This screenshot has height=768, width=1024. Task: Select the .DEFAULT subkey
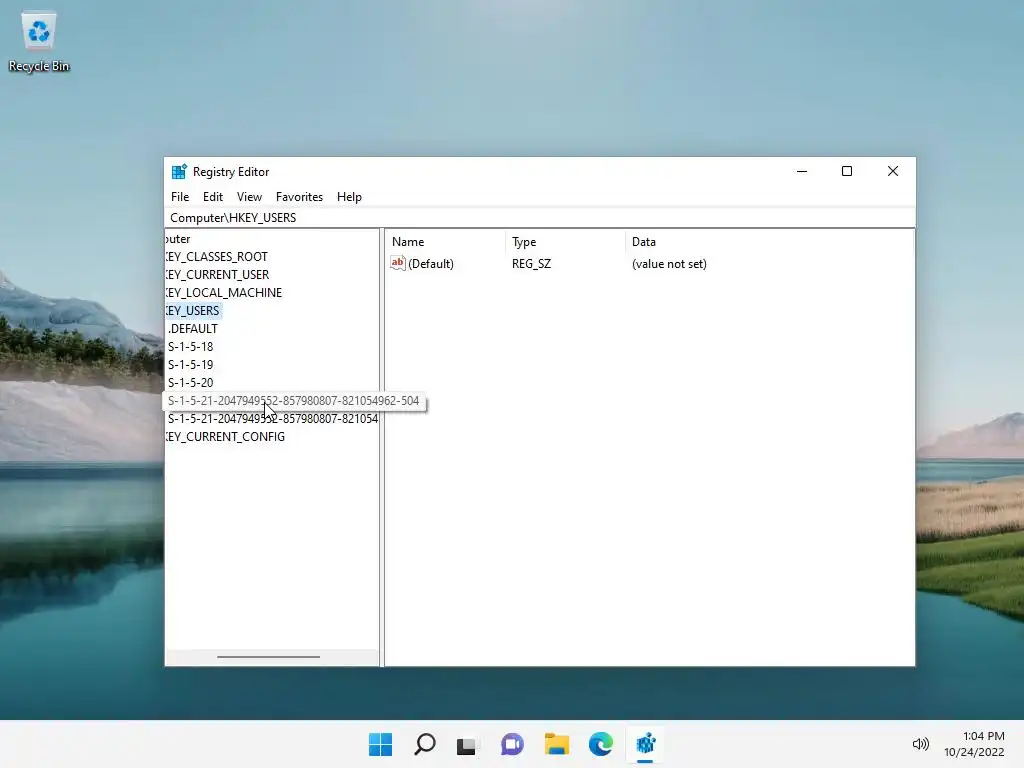[193, 328]
